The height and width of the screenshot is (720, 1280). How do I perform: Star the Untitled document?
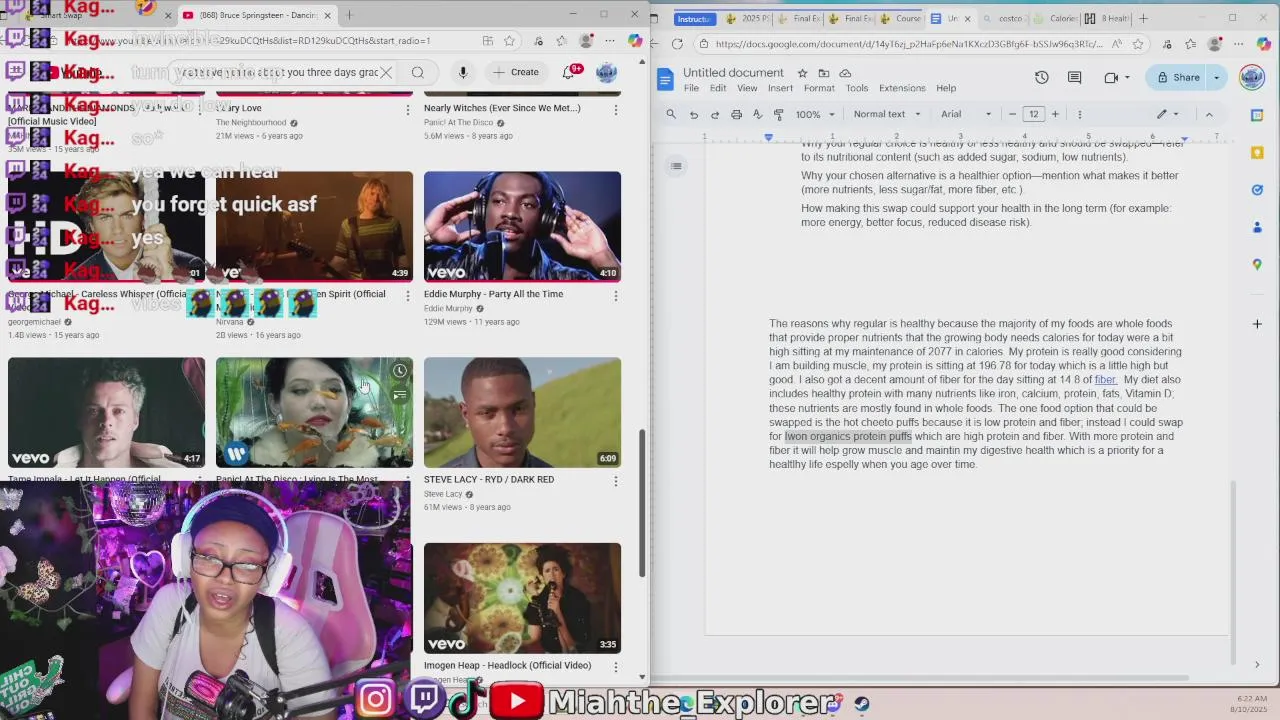pyautogui.click(x=802, y=73)
